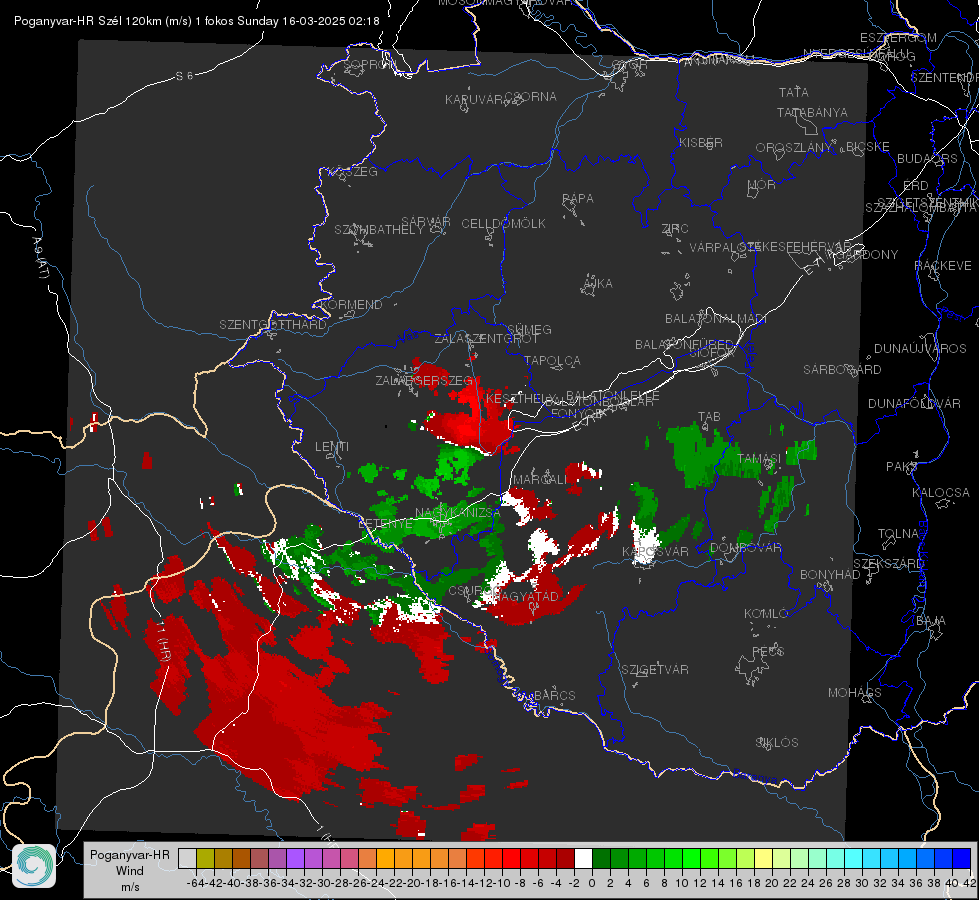The image size is (979, 900).
Task: Click the PAKS city label
Action: click(901, 467)
